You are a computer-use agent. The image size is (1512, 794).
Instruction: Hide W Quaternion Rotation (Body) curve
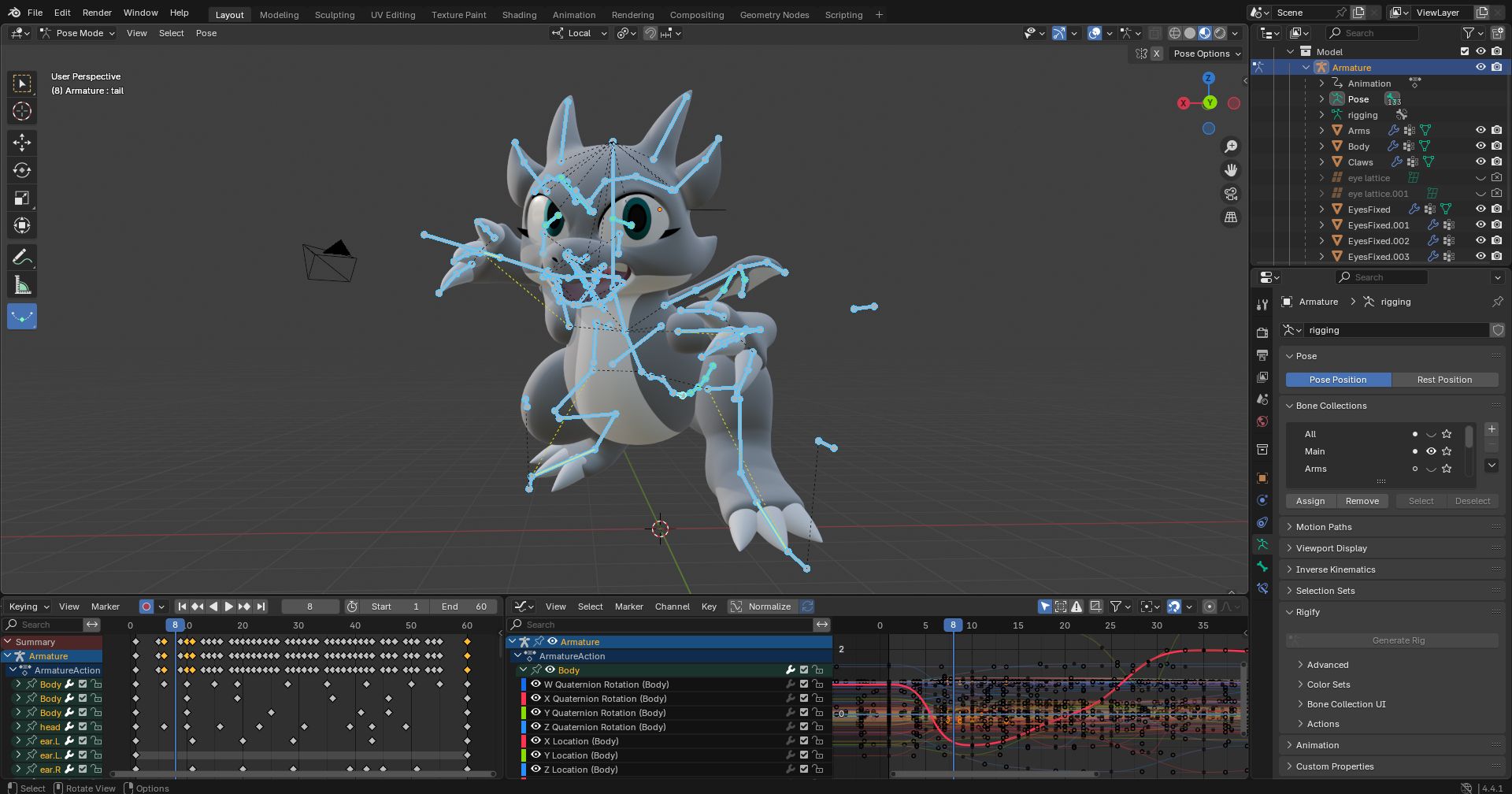(x=535, y=685)
